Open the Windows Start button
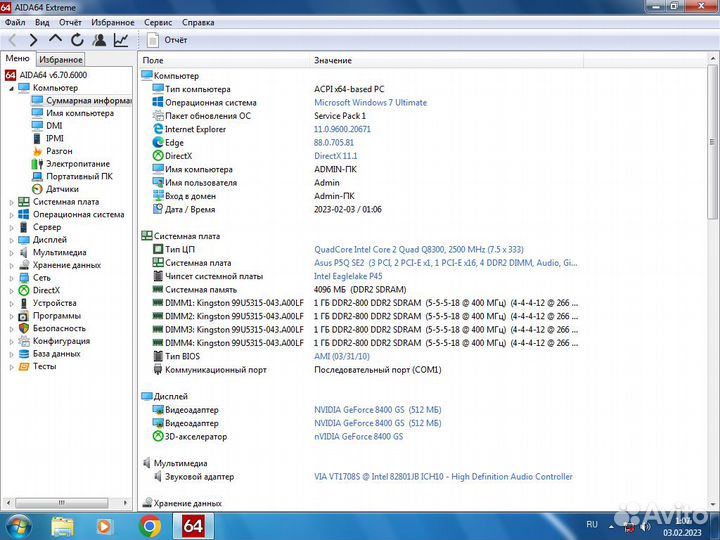Screen dimensions: 720x540 tap(18, 526)
